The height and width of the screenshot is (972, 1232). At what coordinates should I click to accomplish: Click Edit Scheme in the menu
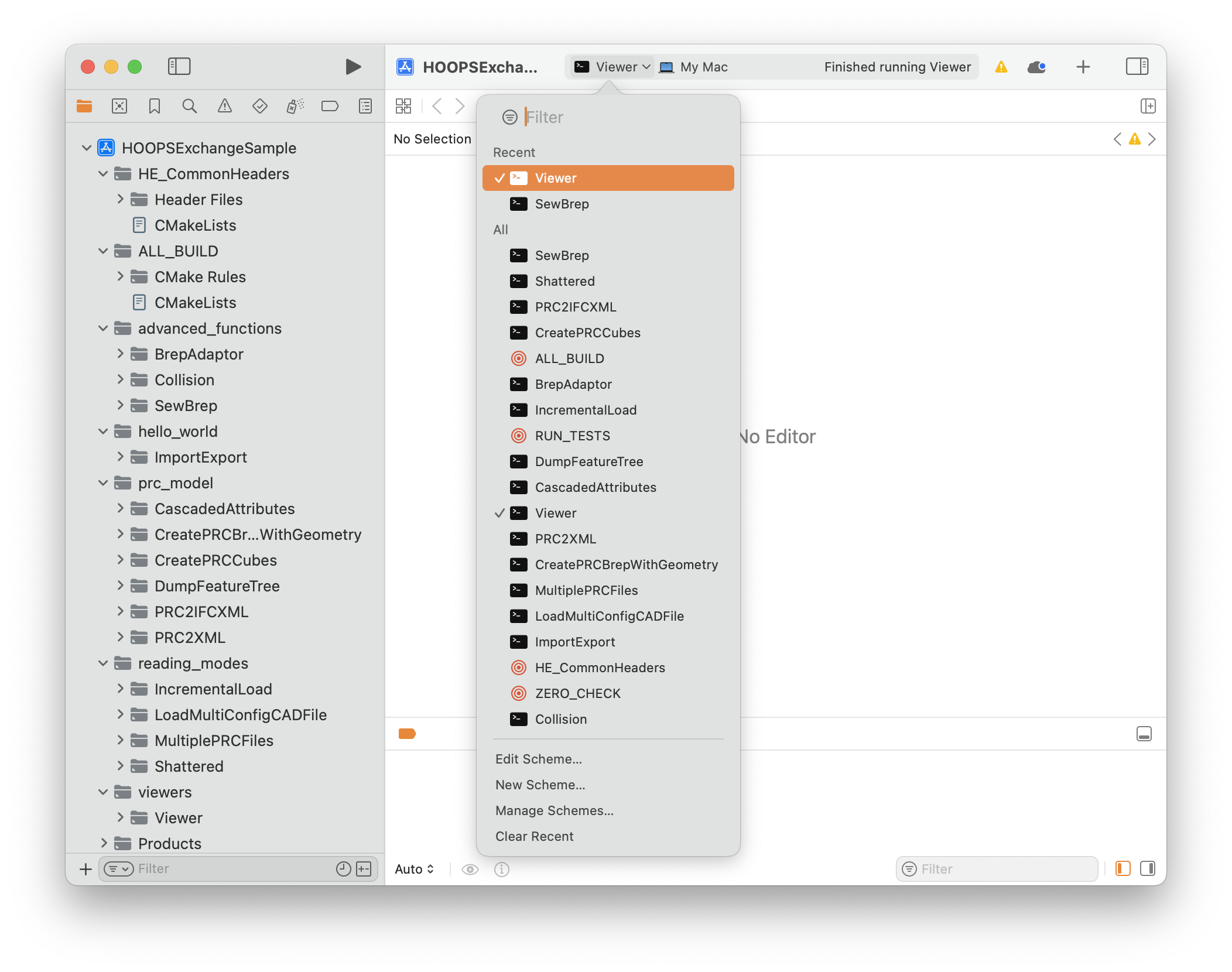[539, 759]
